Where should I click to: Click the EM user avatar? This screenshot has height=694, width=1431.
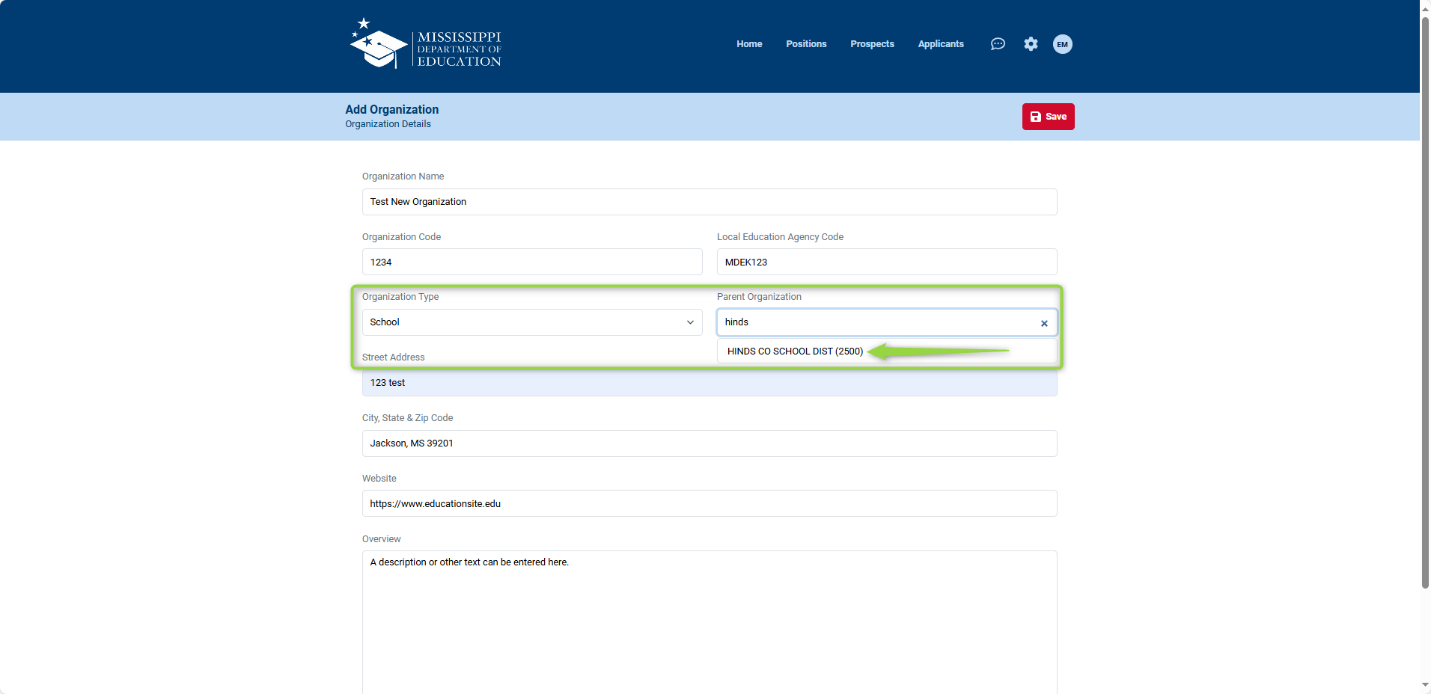point(1062,43)
